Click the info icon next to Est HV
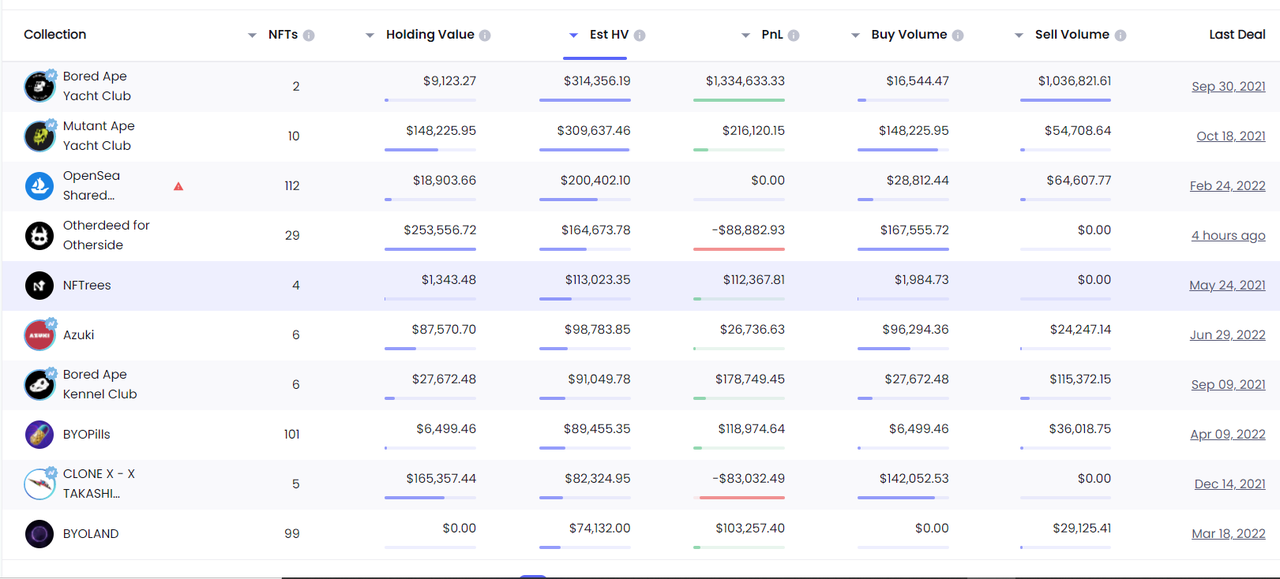 pos(640,36)
